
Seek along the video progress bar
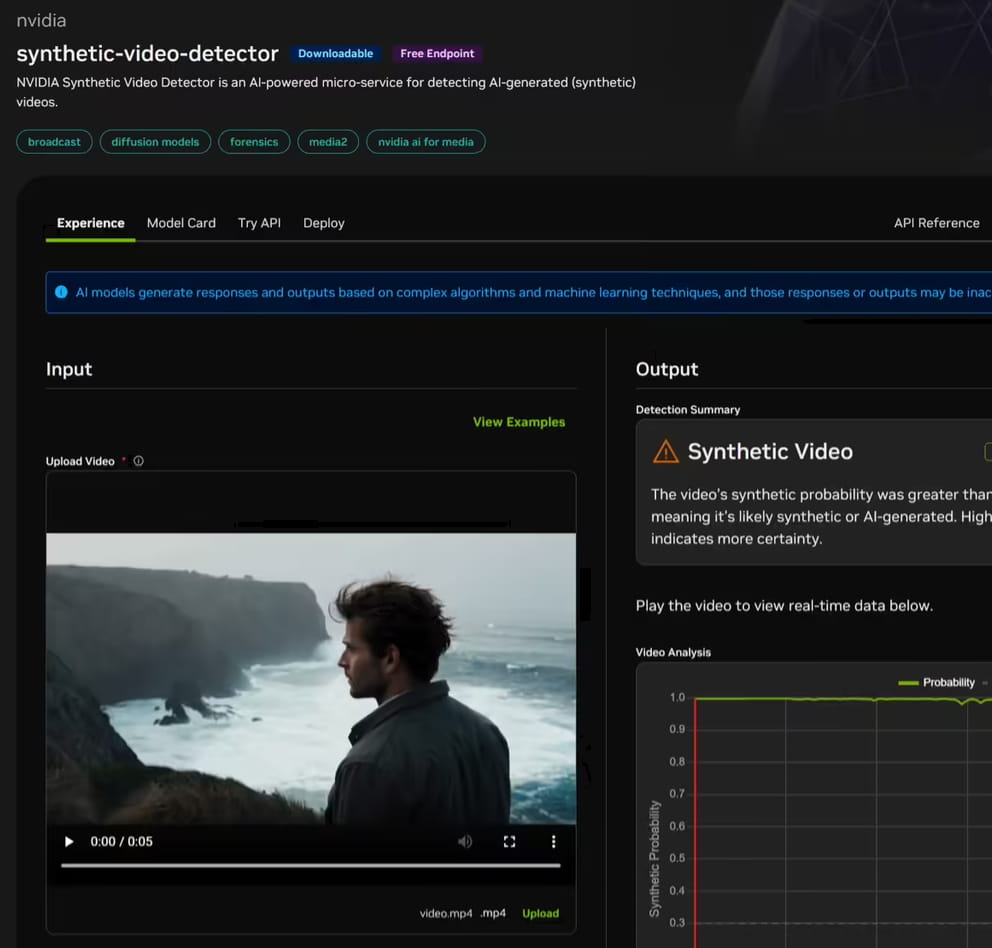(311, 865)
